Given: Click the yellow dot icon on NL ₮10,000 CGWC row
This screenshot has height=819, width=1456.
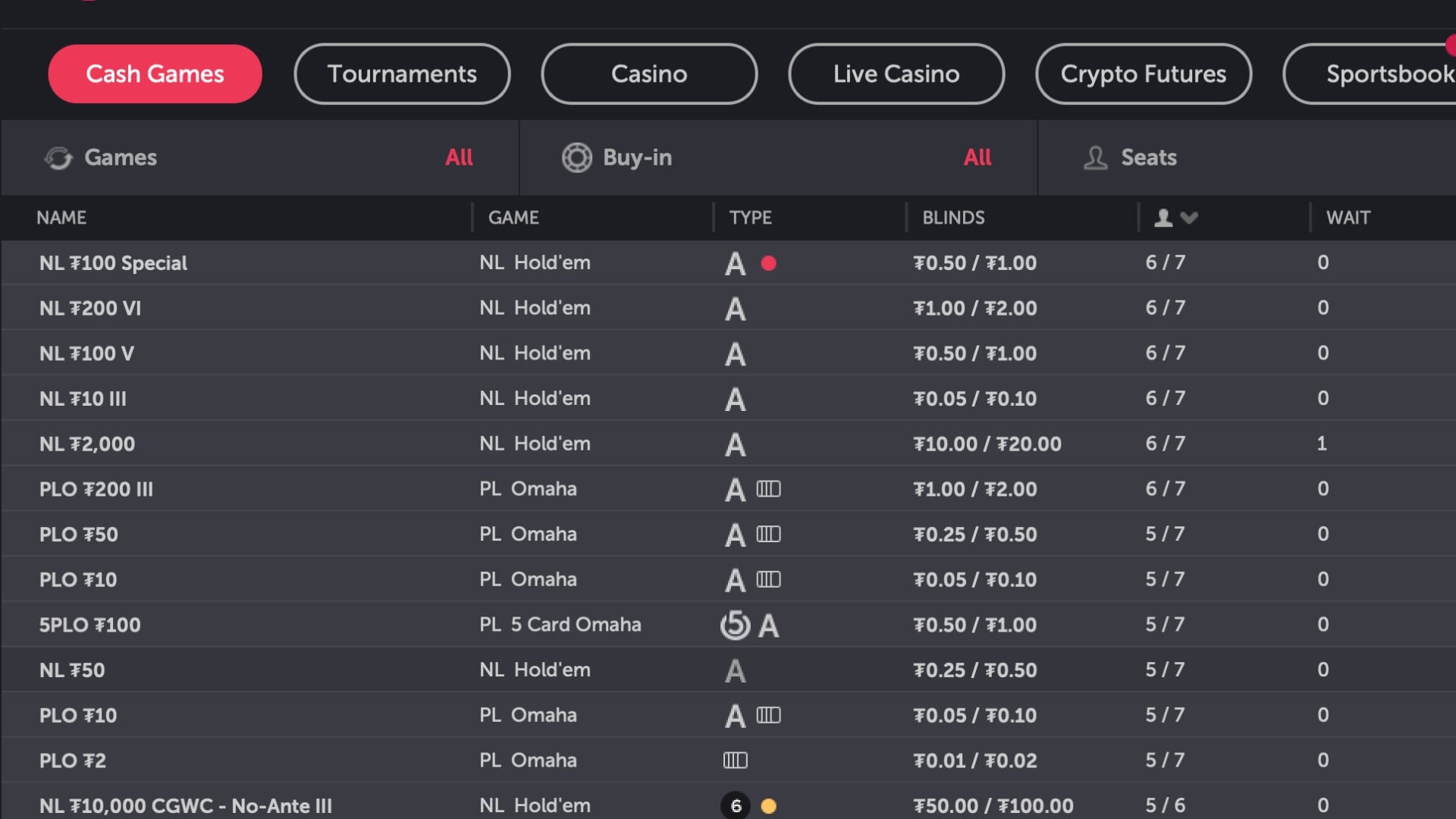Looking at the screenshot, I should pos(768,806).
